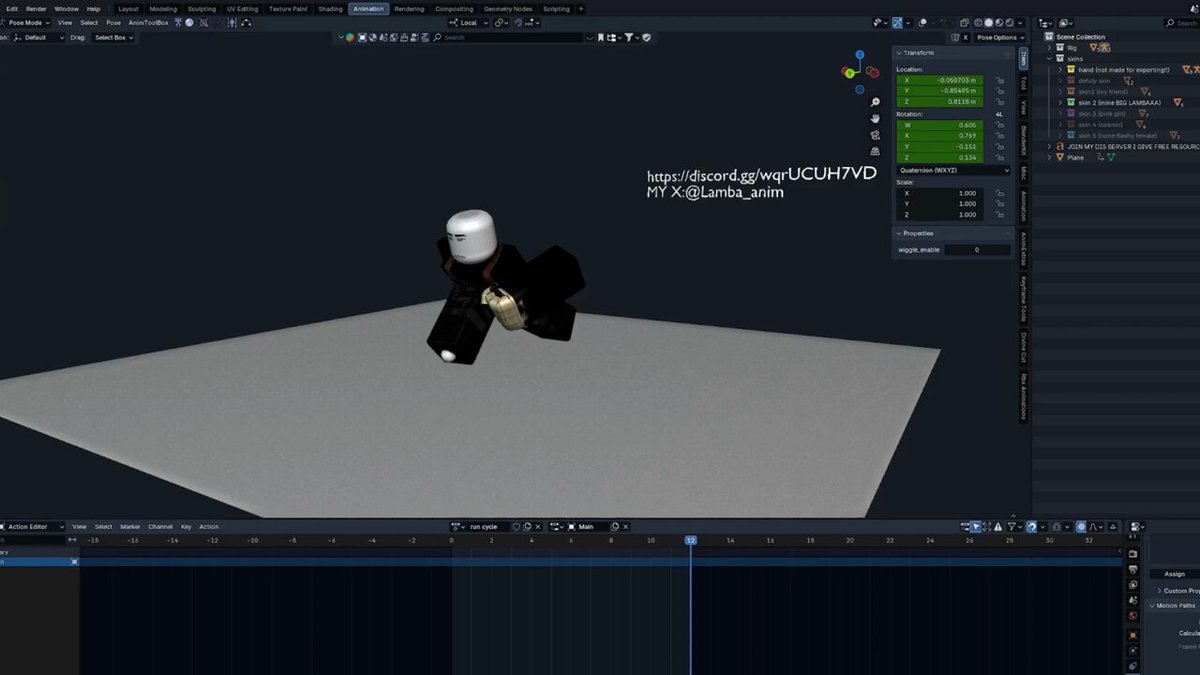The height and width of the screenshot is (675, 1200).
Task: Zoom viewport with the magnifier gizmo icon
Action: pos(875,102)
